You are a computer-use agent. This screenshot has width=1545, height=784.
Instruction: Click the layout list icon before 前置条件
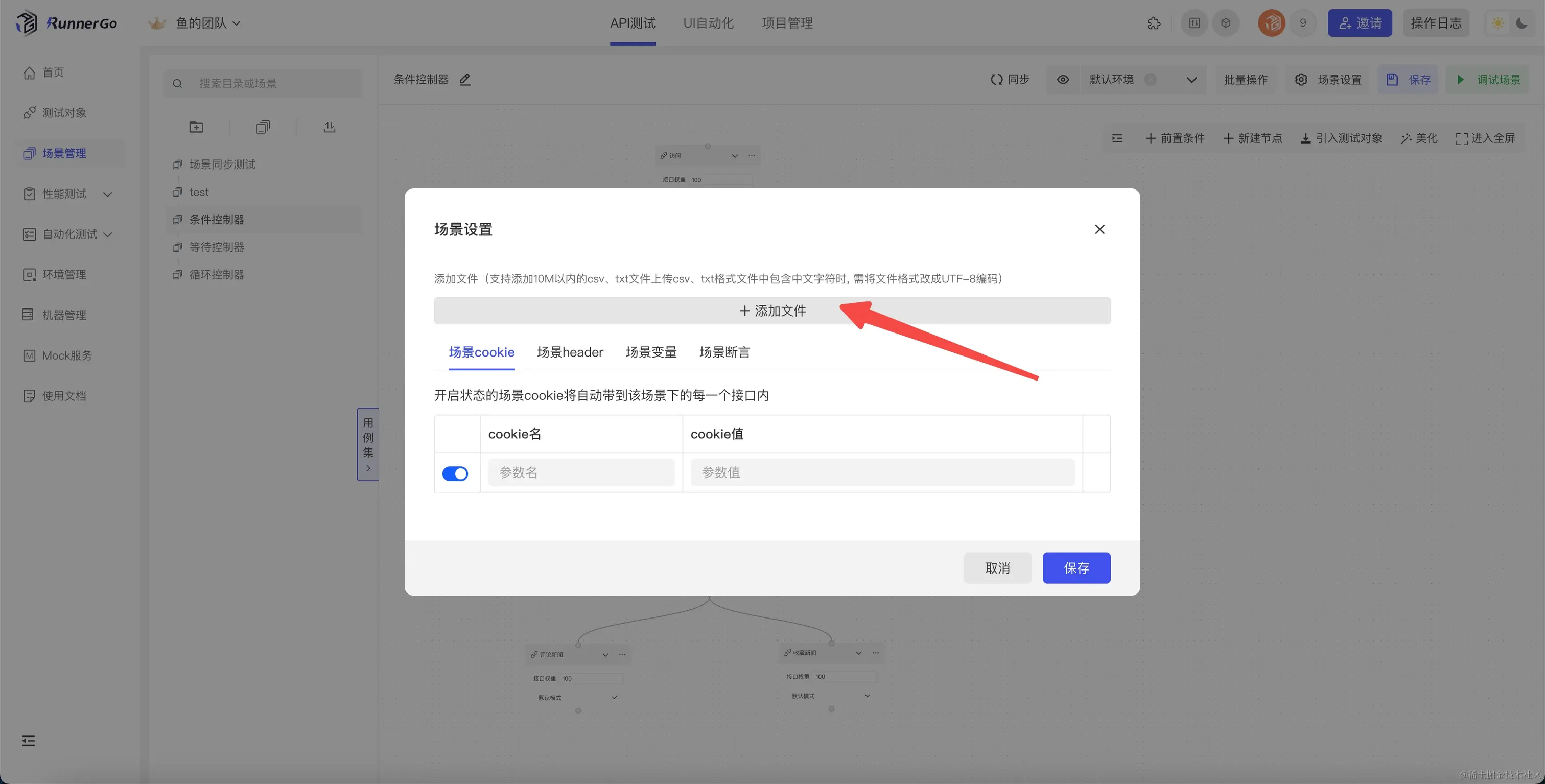[1117, 138]
